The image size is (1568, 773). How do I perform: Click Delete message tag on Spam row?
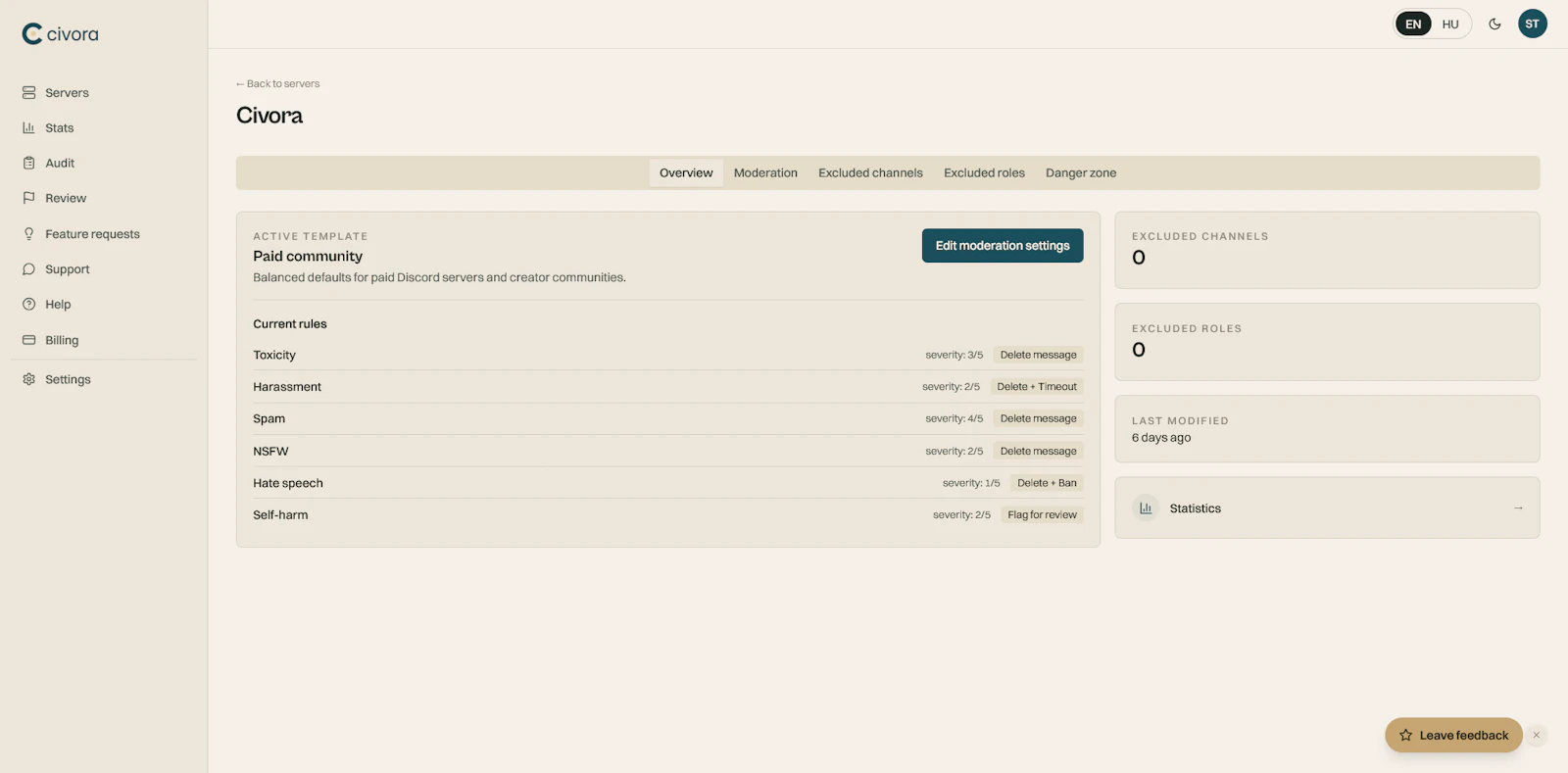pos(1038,418)
